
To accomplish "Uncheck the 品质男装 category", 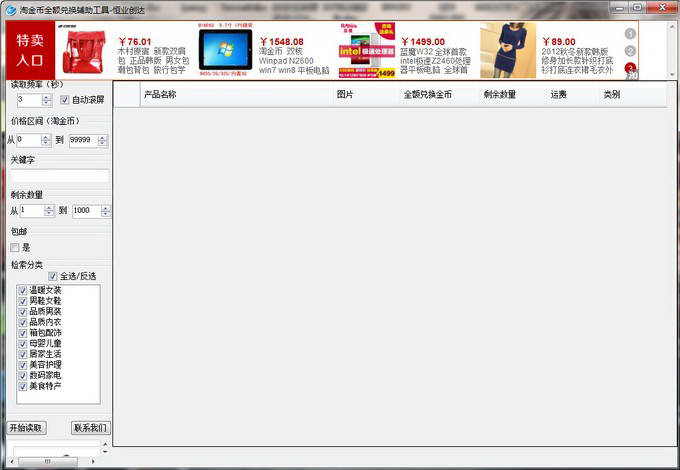I will tap(23, 312).
